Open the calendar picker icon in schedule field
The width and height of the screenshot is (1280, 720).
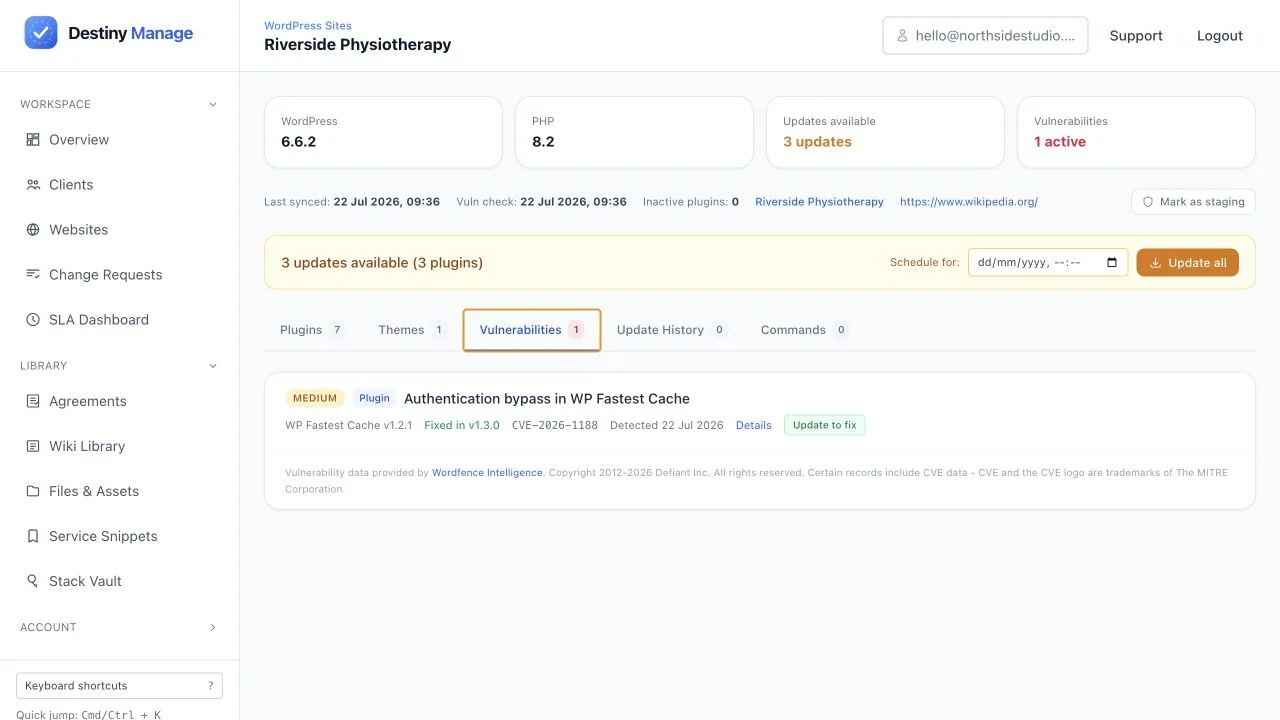click(1112, 263)
